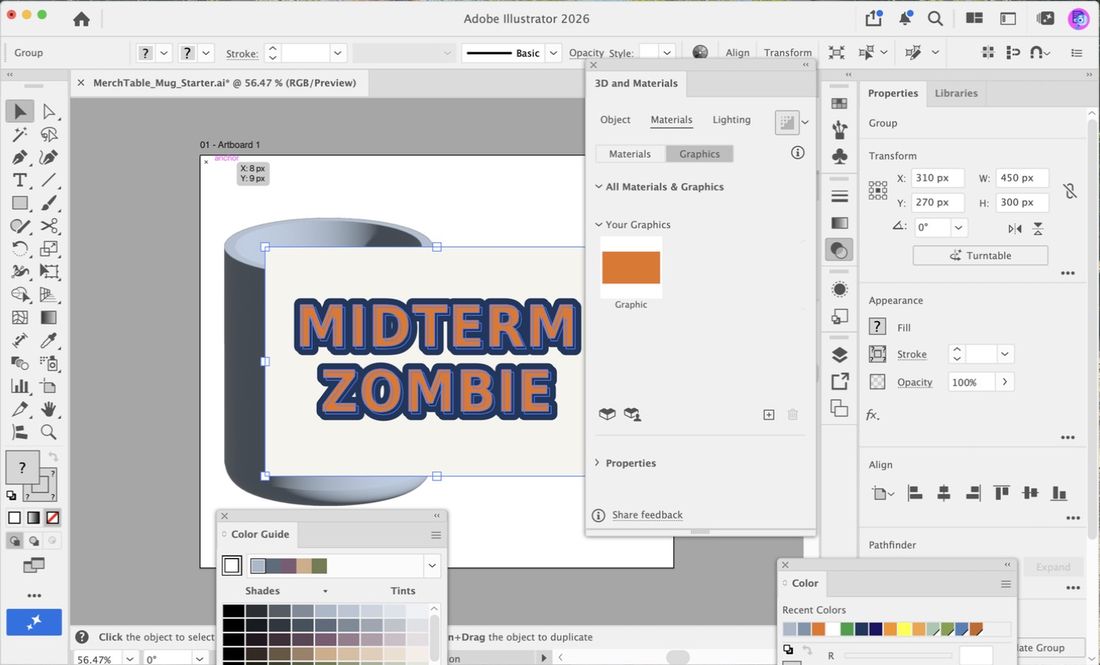
Task: Switch to the Lighting tab
Action: tap(731, 119)
